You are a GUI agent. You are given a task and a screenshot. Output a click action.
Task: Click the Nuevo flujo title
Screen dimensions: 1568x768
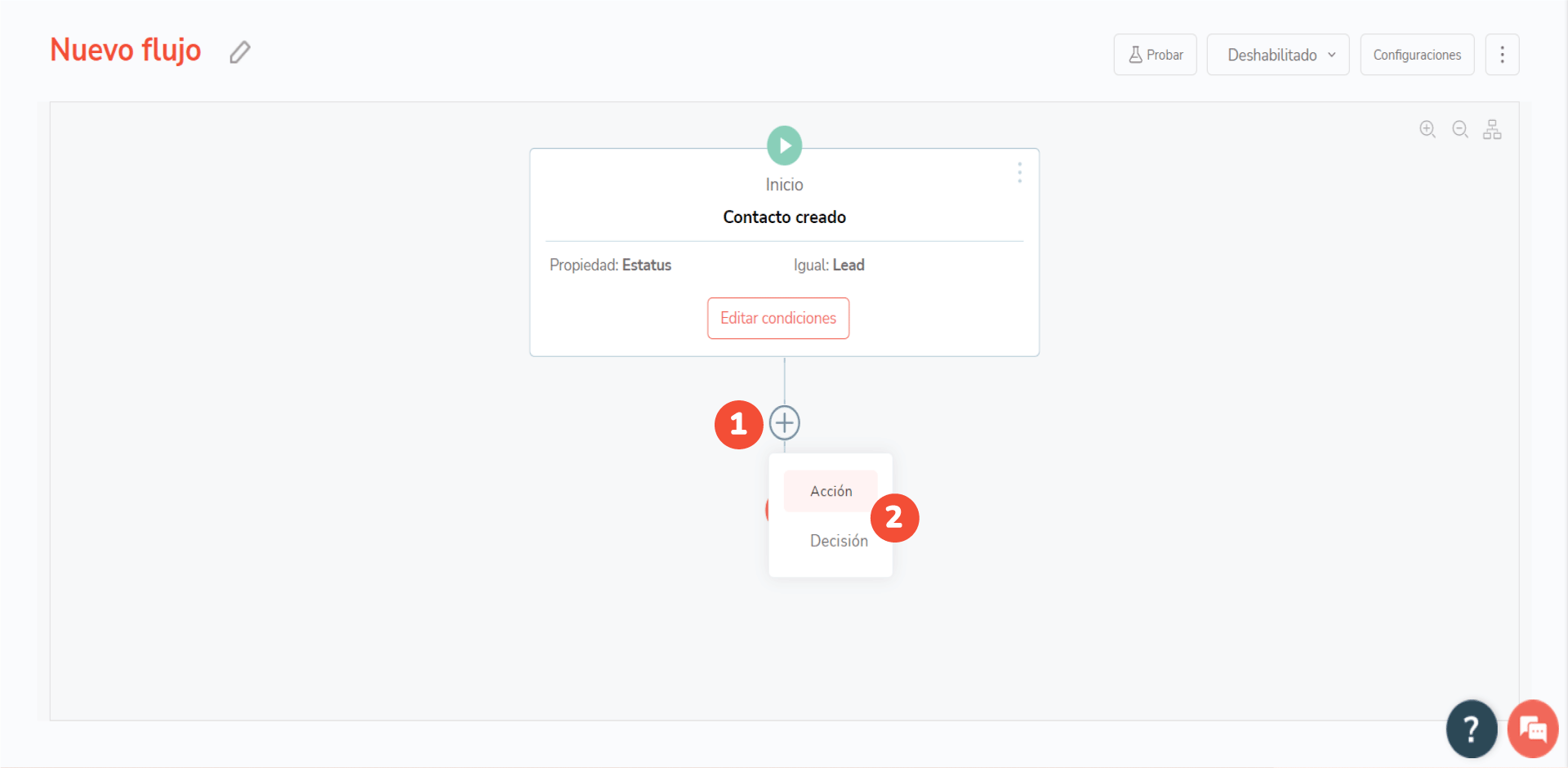125,50
